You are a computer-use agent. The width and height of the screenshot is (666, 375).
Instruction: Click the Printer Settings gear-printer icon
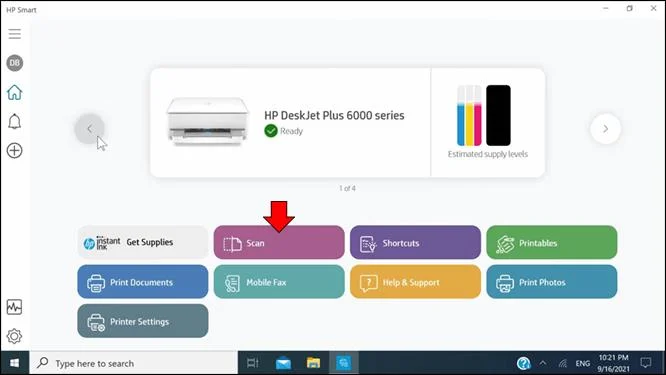click(96, 323)
